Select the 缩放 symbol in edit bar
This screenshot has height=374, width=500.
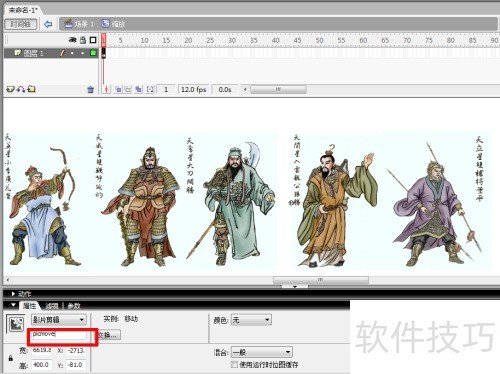(118, 24)
